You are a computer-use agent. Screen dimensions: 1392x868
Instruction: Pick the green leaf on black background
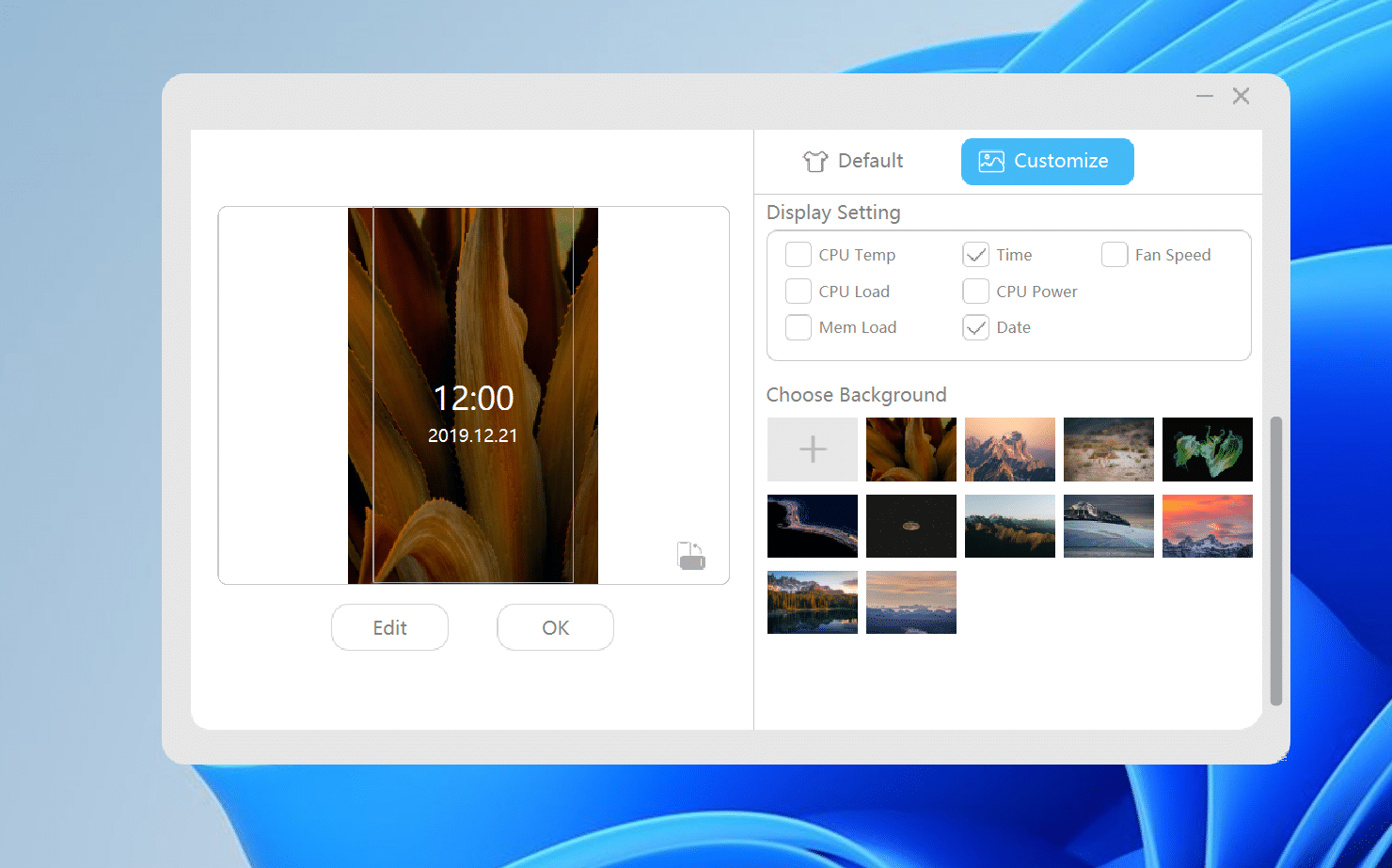[x=1207, y=450]
